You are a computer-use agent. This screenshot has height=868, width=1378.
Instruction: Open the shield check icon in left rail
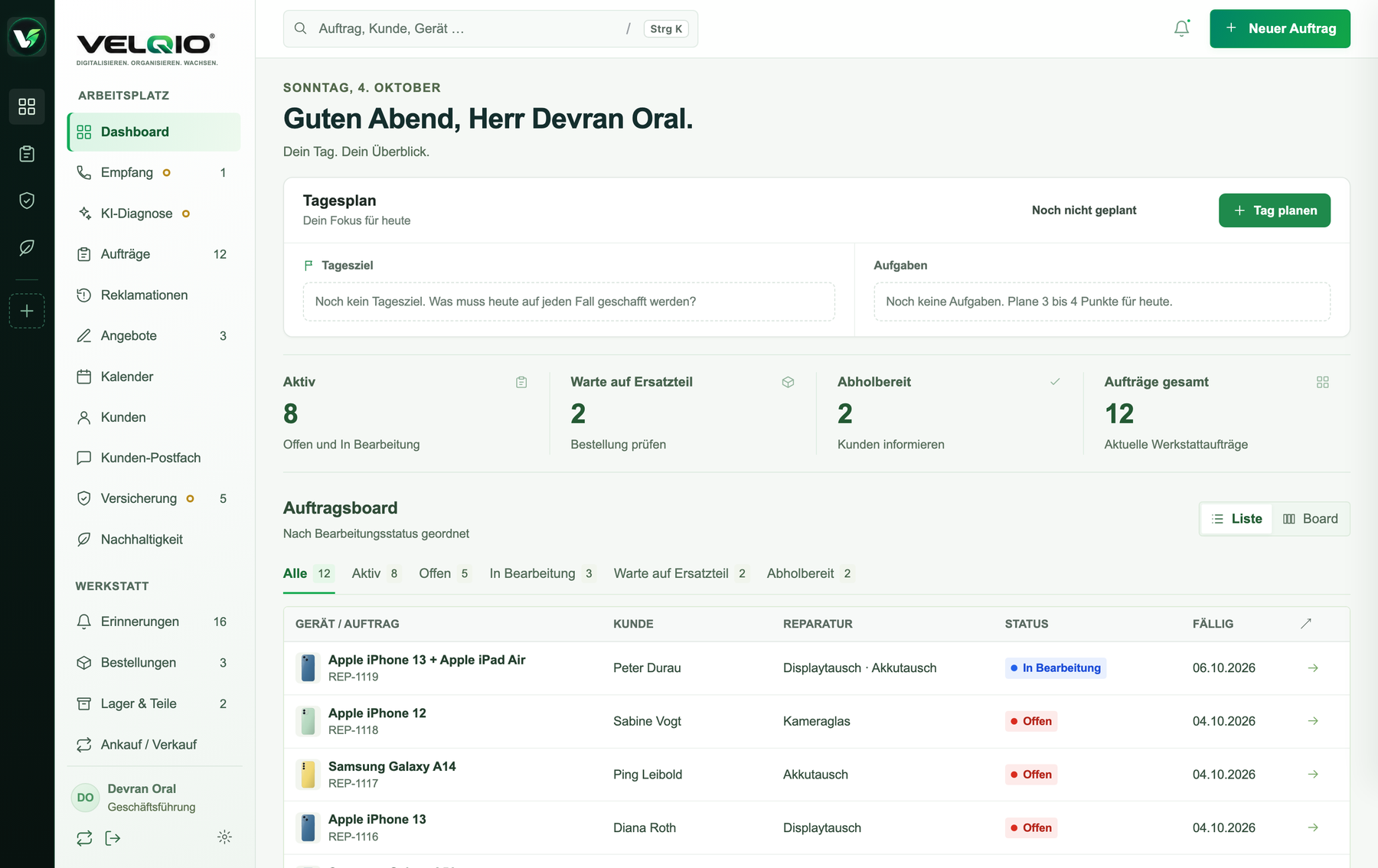click(x=27, y=201)
